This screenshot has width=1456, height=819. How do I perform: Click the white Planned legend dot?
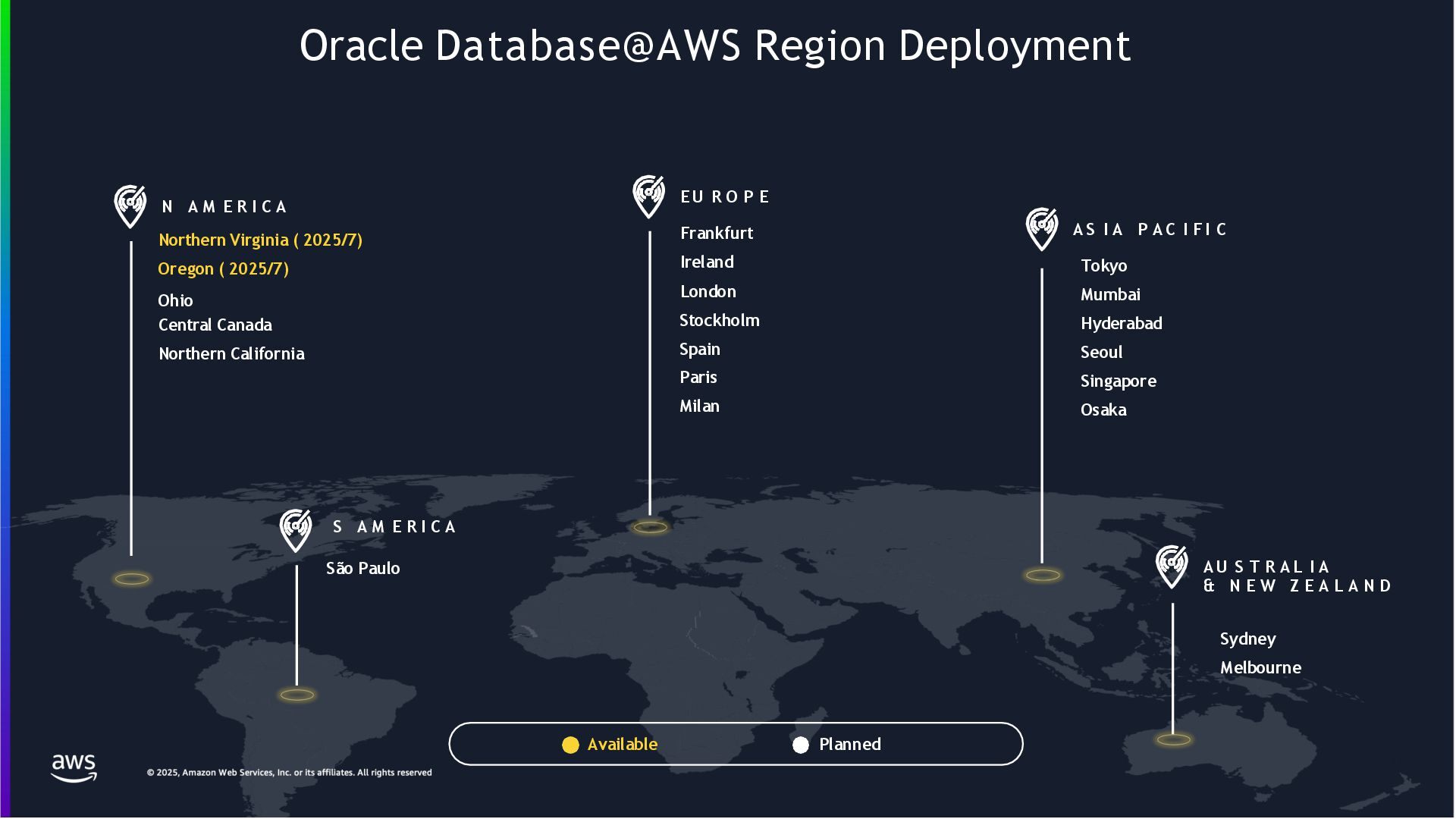tap(800, 745)
